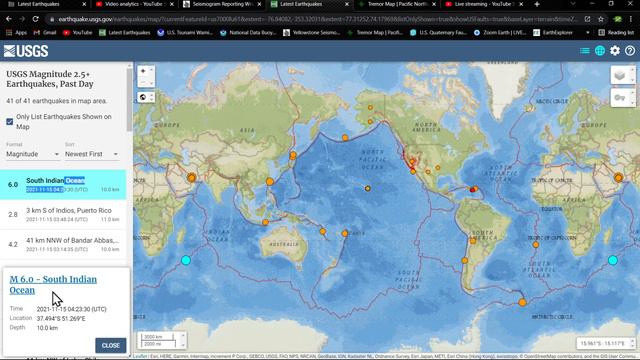Select the 4.2 Bandar Abbas earthquake entry
640x360 pixels.
(x=63, y=244)
